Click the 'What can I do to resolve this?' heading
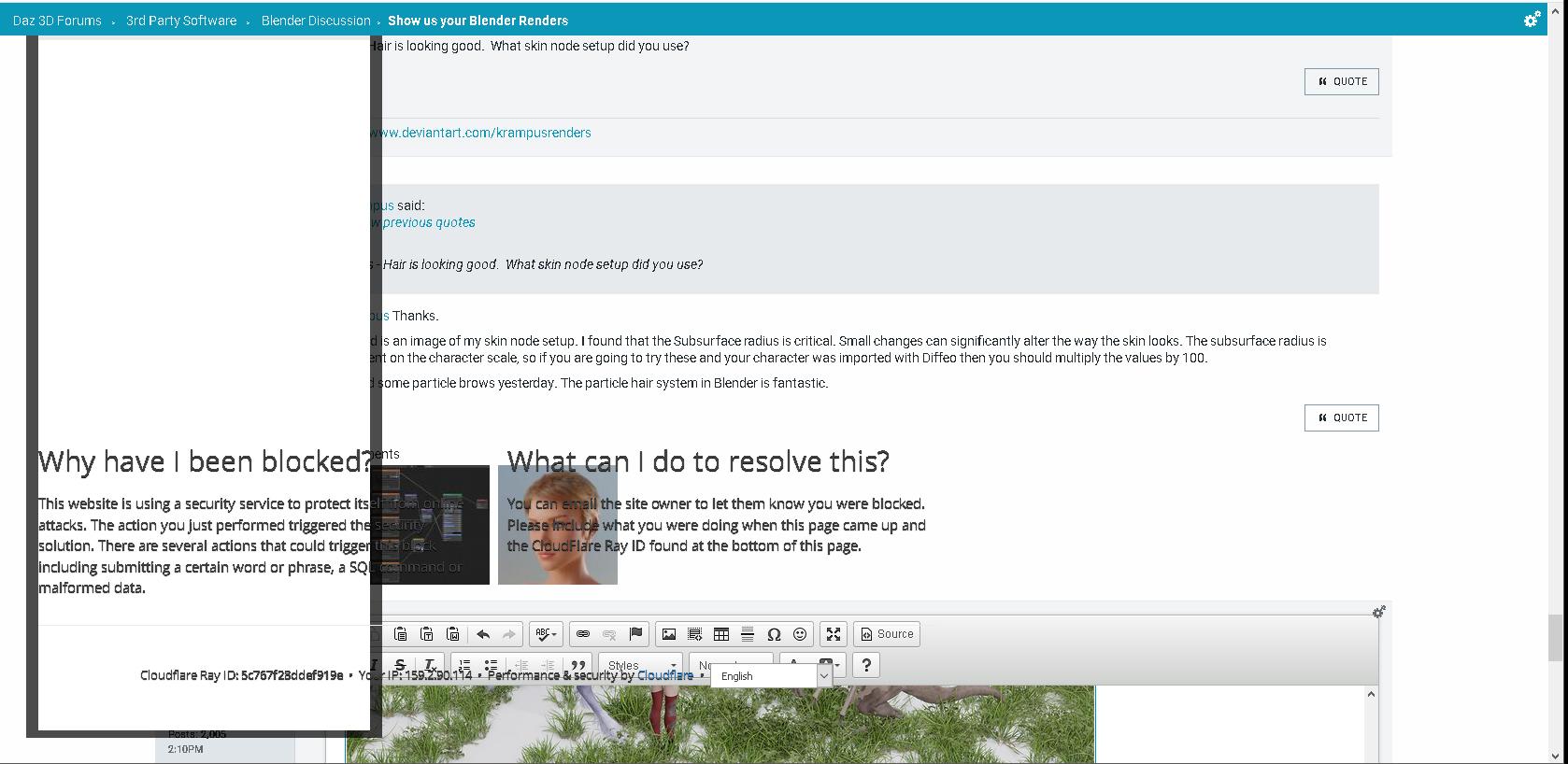The image size is (1568, 764). coord(698,461)
